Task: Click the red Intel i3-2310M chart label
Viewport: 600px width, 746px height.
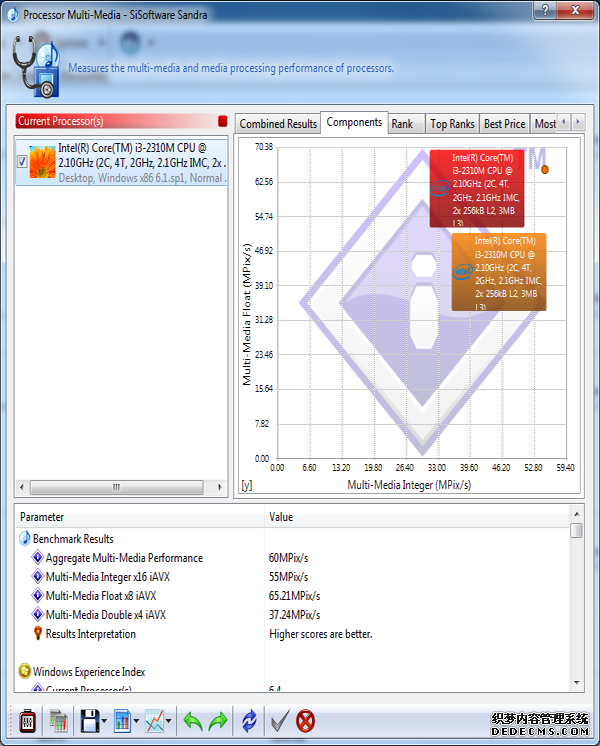Action: (477, 188)
